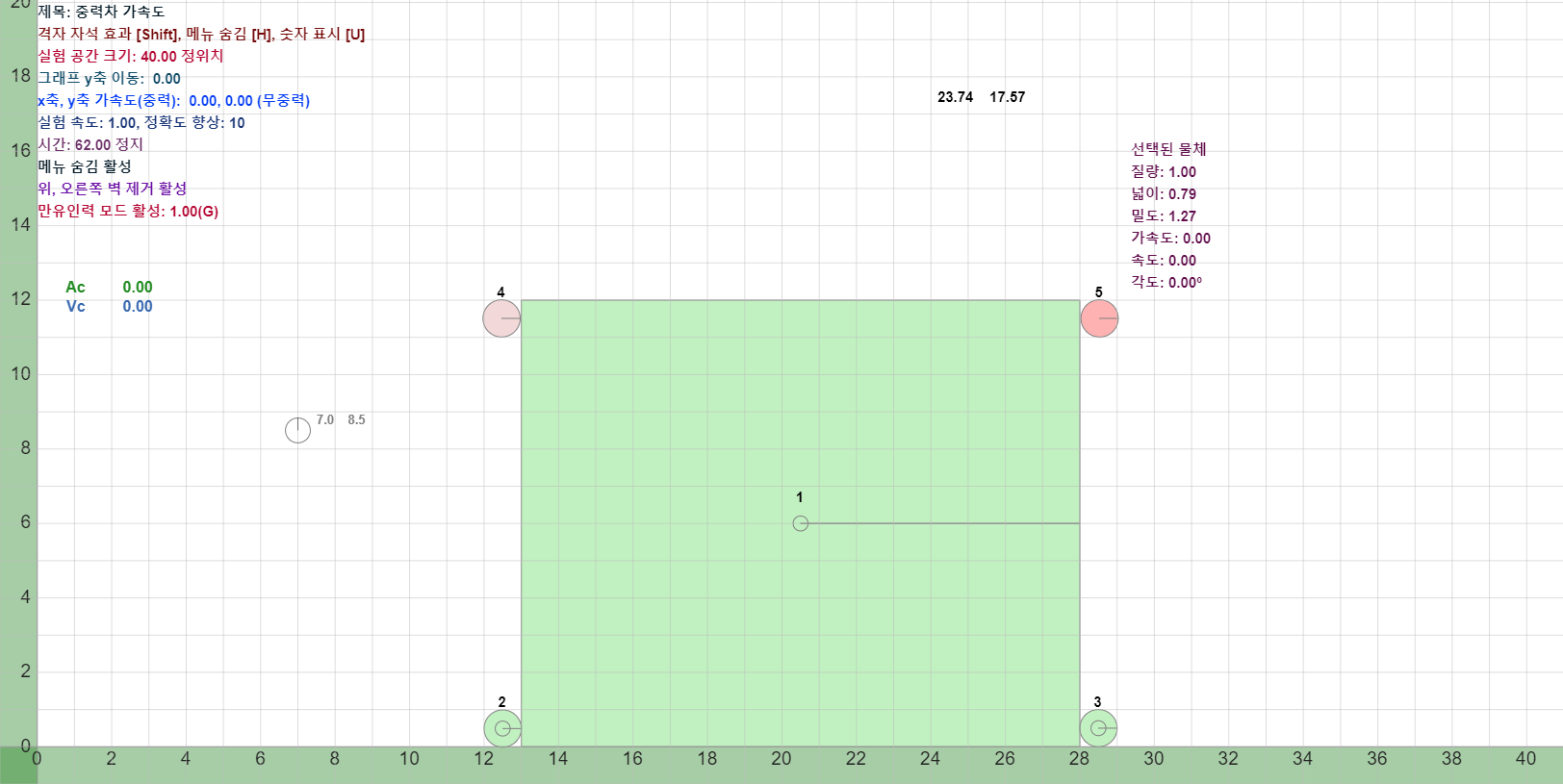Click the '격자 자석 효과 [Shift]' hint line
1563x784 pixels.
(201, 34)
